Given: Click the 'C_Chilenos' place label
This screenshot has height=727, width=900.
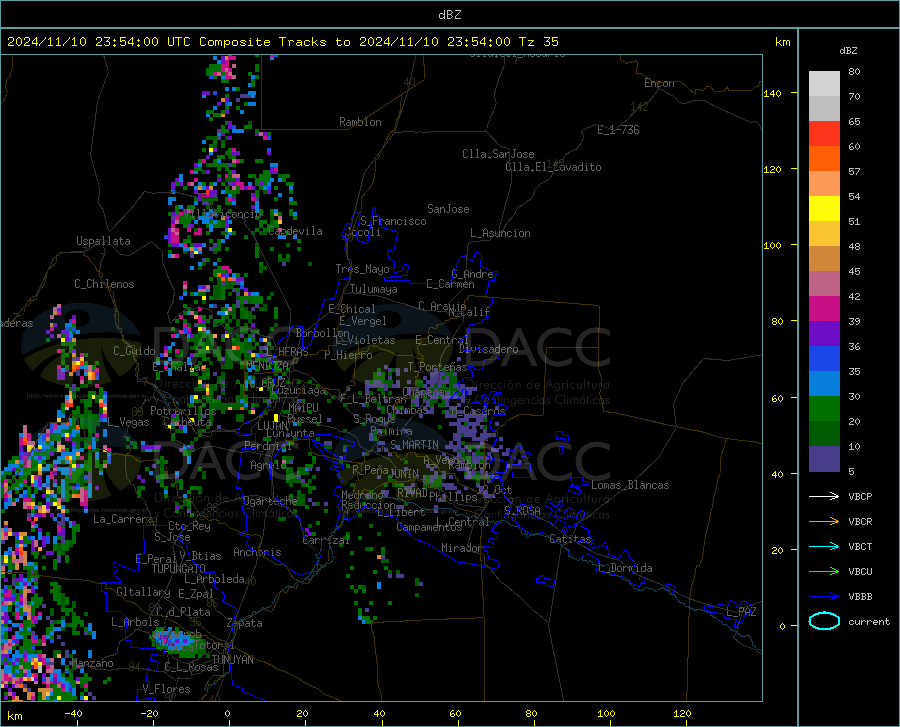Looking at the screenshot, I should pyautogui.click(x=104, y=284).
